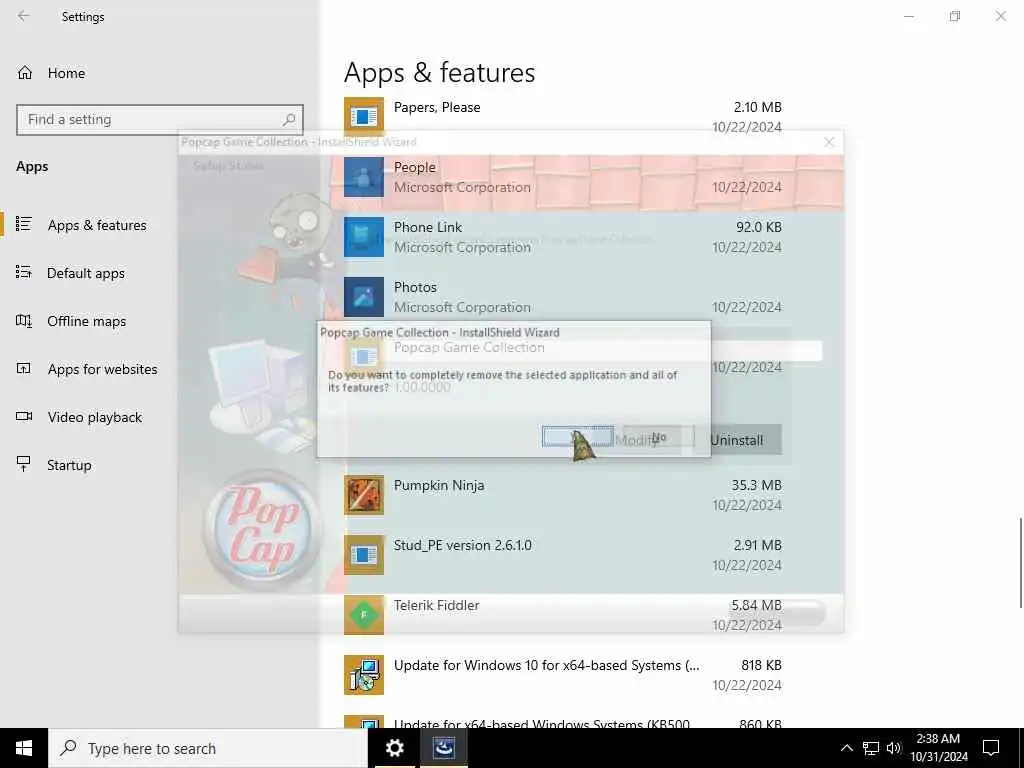Click the Stud_PE app icon
The width and height of the screenshot is (1024, 768).
tap(364, 555)
